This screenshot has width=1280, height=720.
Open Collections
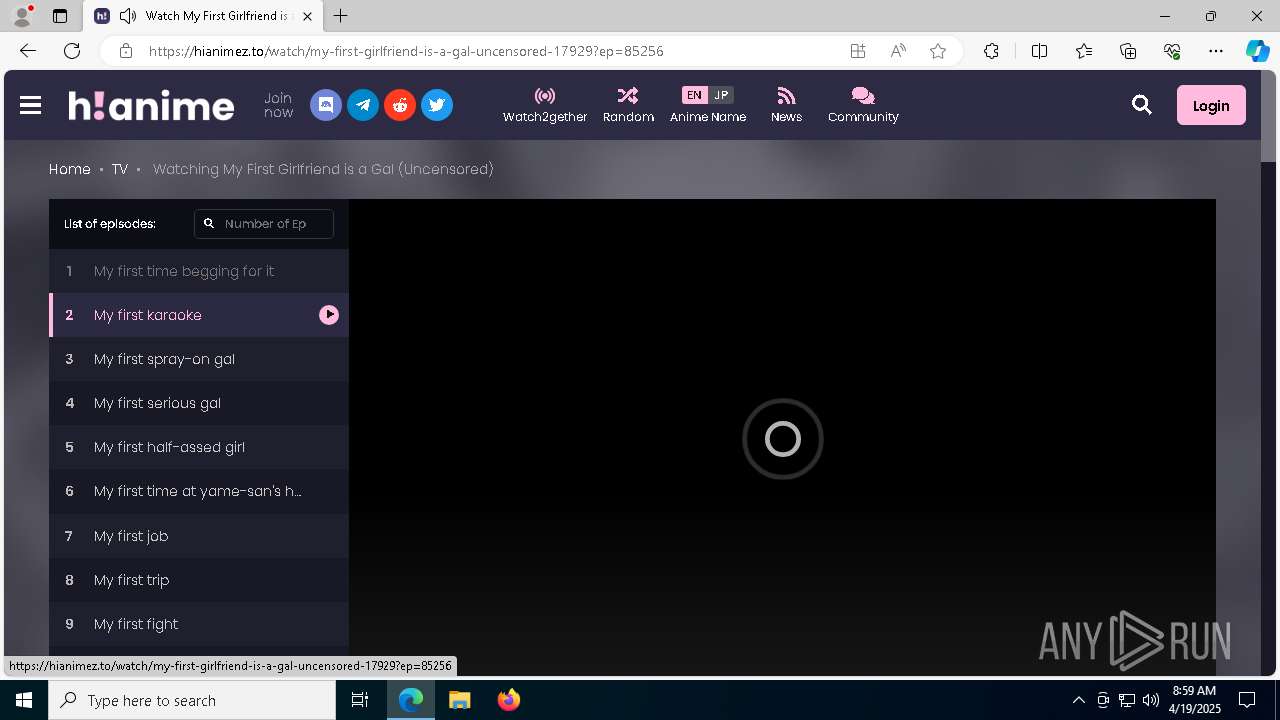1128,51
